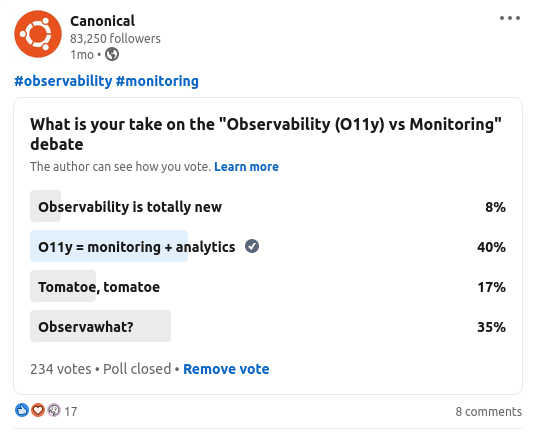Viewport: 535px width, 438px height.
Task: Open the #monitoring hashtag
Action: tap(157, 81)
